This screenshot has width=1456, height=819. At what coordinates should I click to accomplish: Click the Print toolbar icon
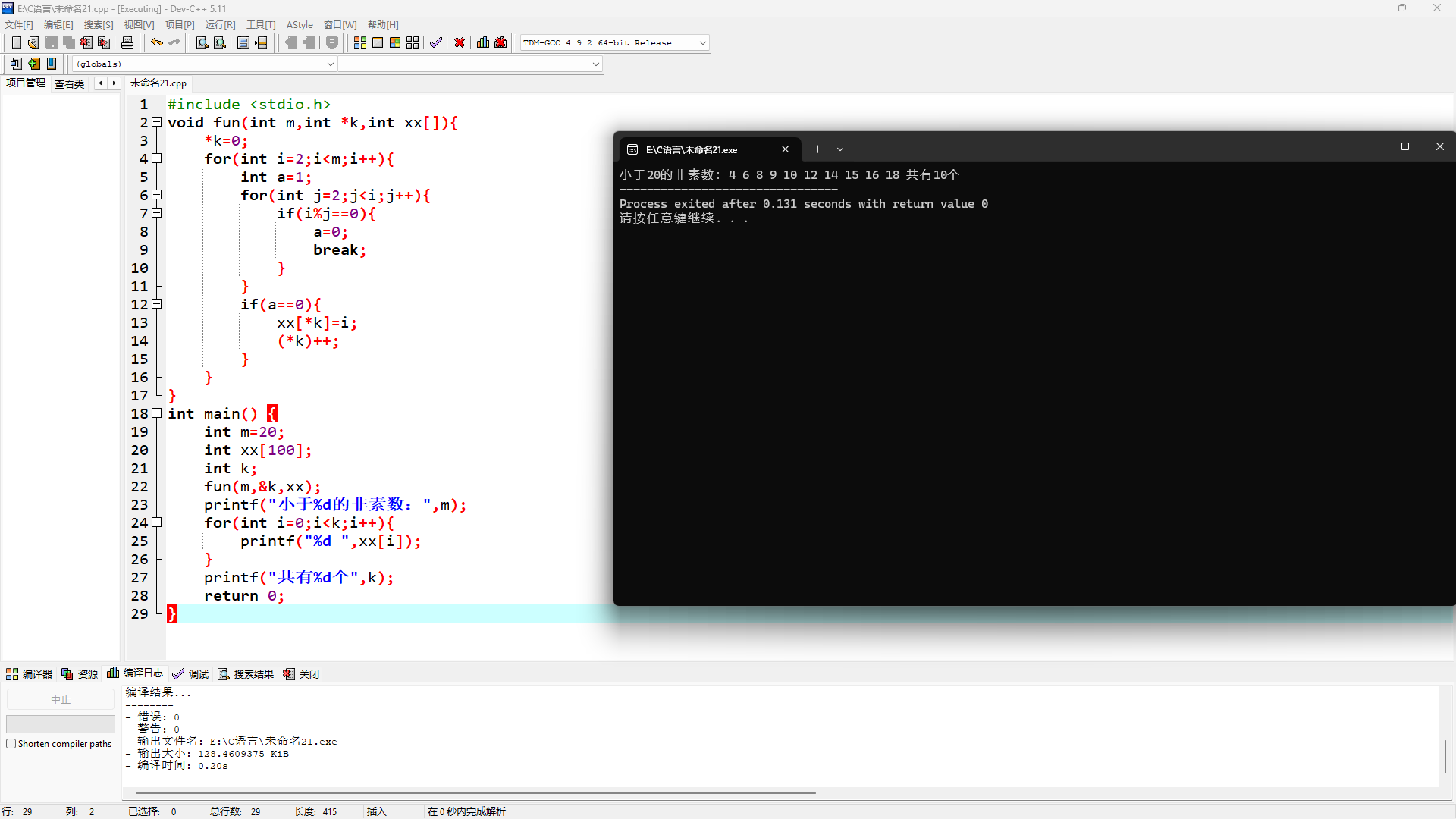127,42
